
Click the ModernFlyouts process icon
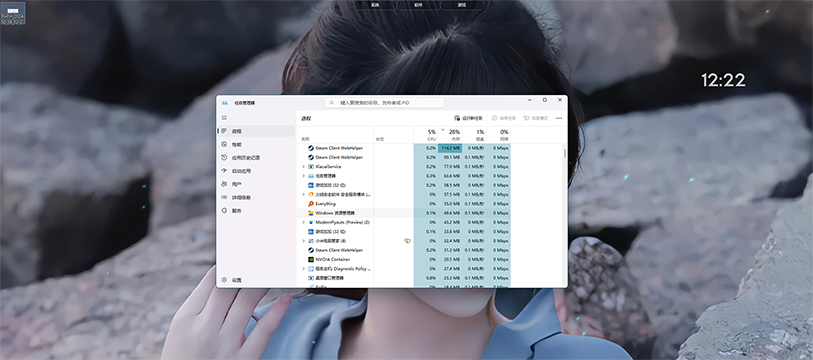(311, 222)
